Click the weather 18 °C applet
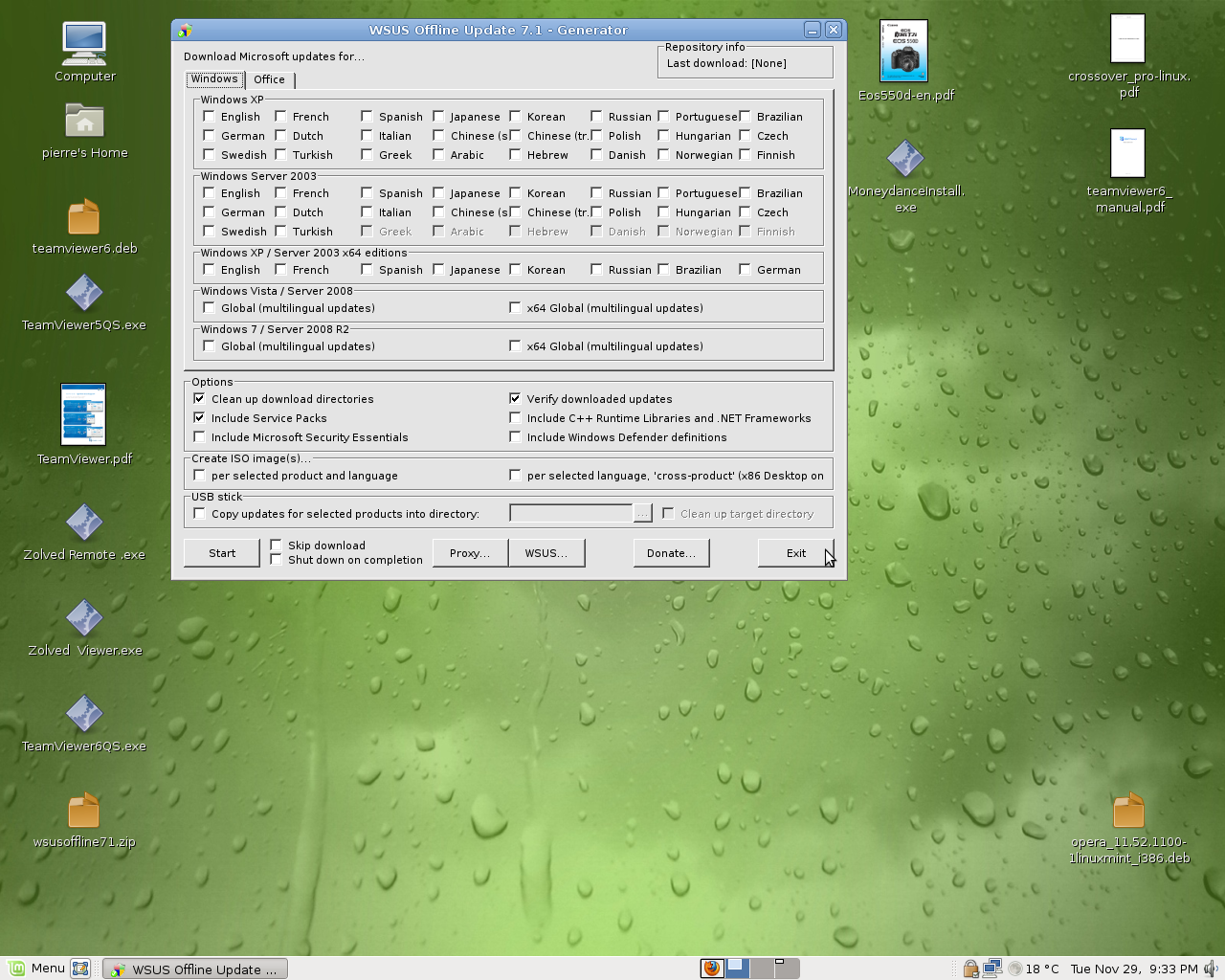This screenshot has height=980, width=1225. click(x=1034, y=969)
